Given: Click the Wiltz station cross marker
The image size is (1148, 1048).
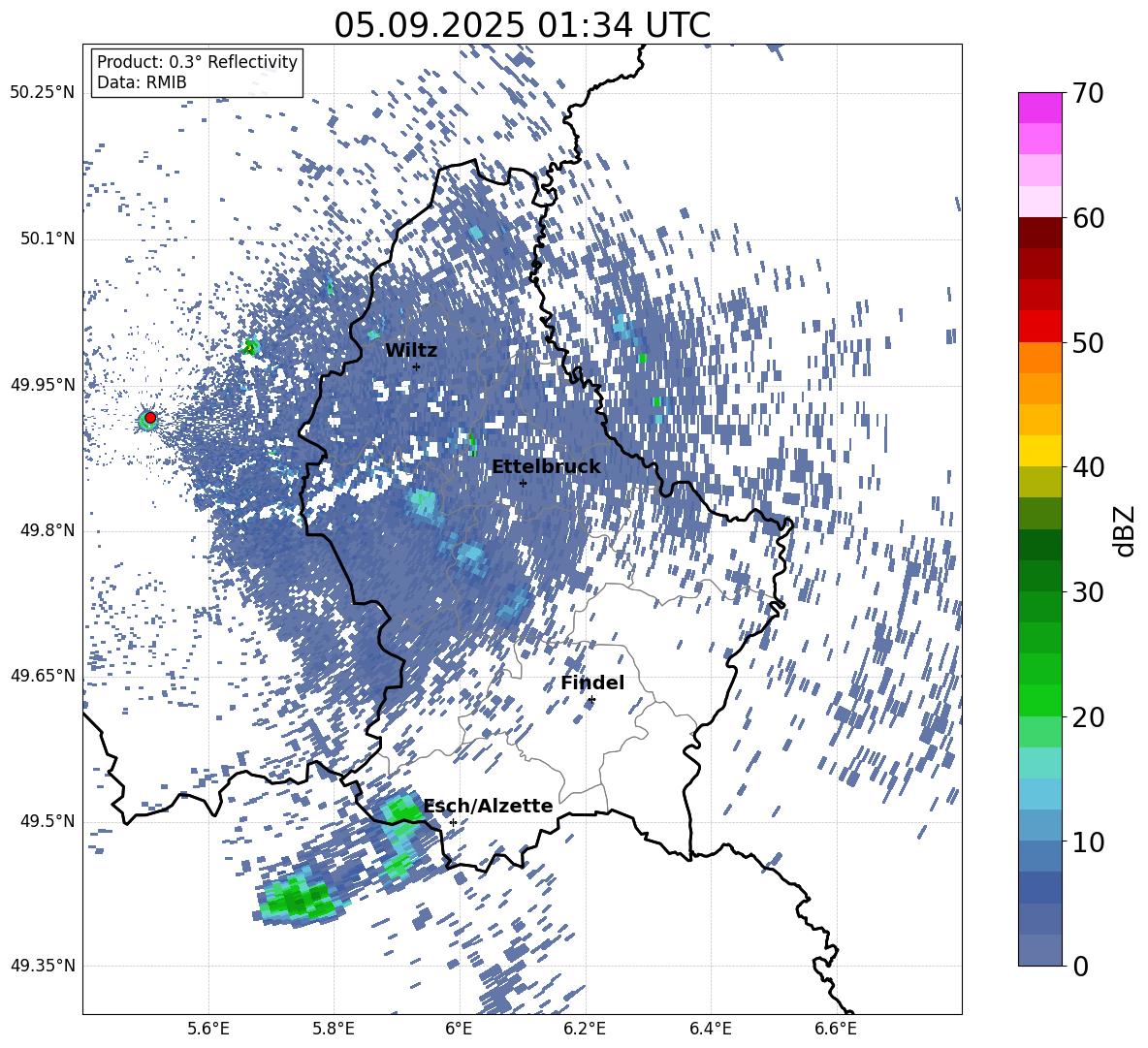Looking at the screenshot, I should pos(417,366).
